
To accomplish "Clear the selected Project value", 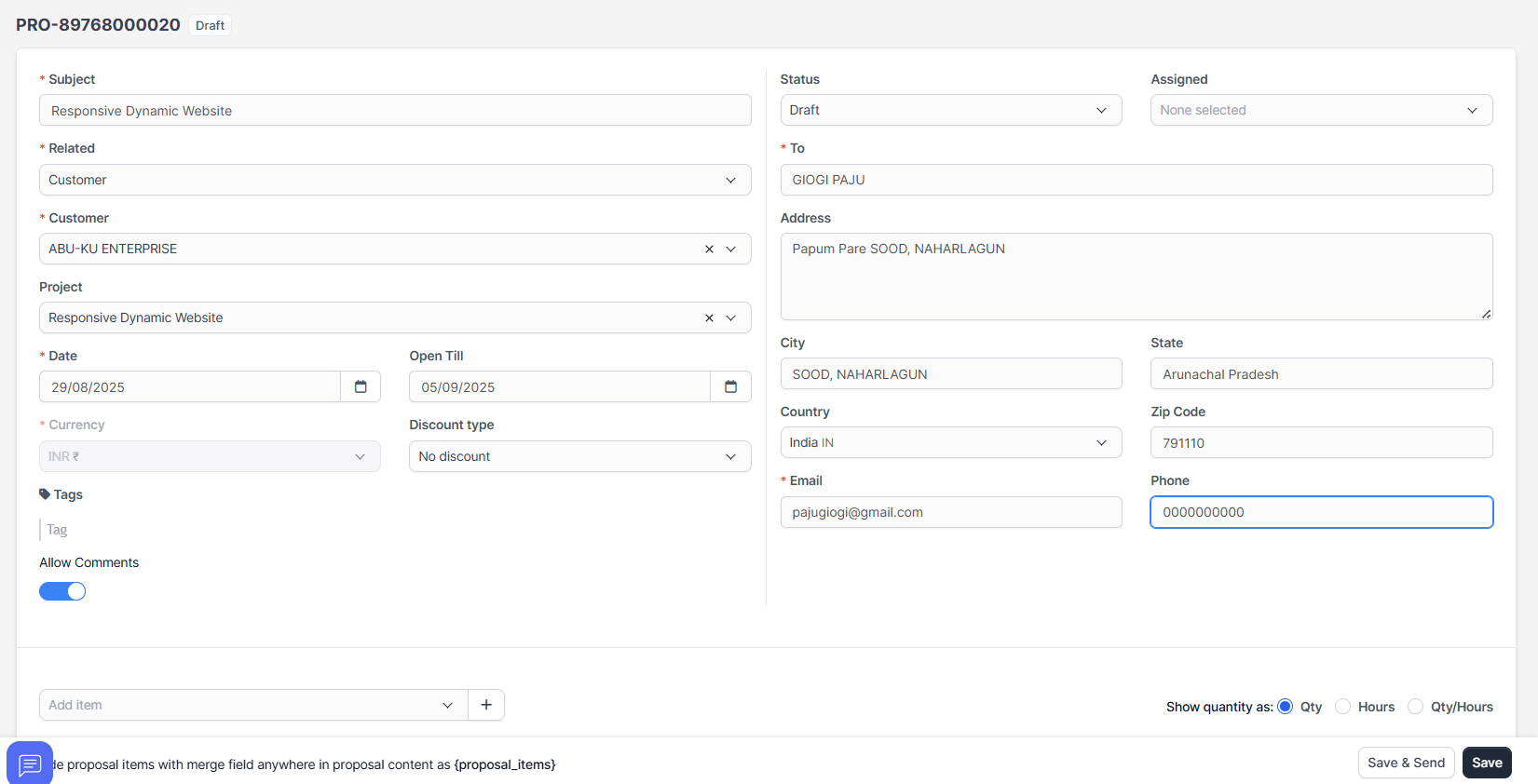I will pos(709,318).
